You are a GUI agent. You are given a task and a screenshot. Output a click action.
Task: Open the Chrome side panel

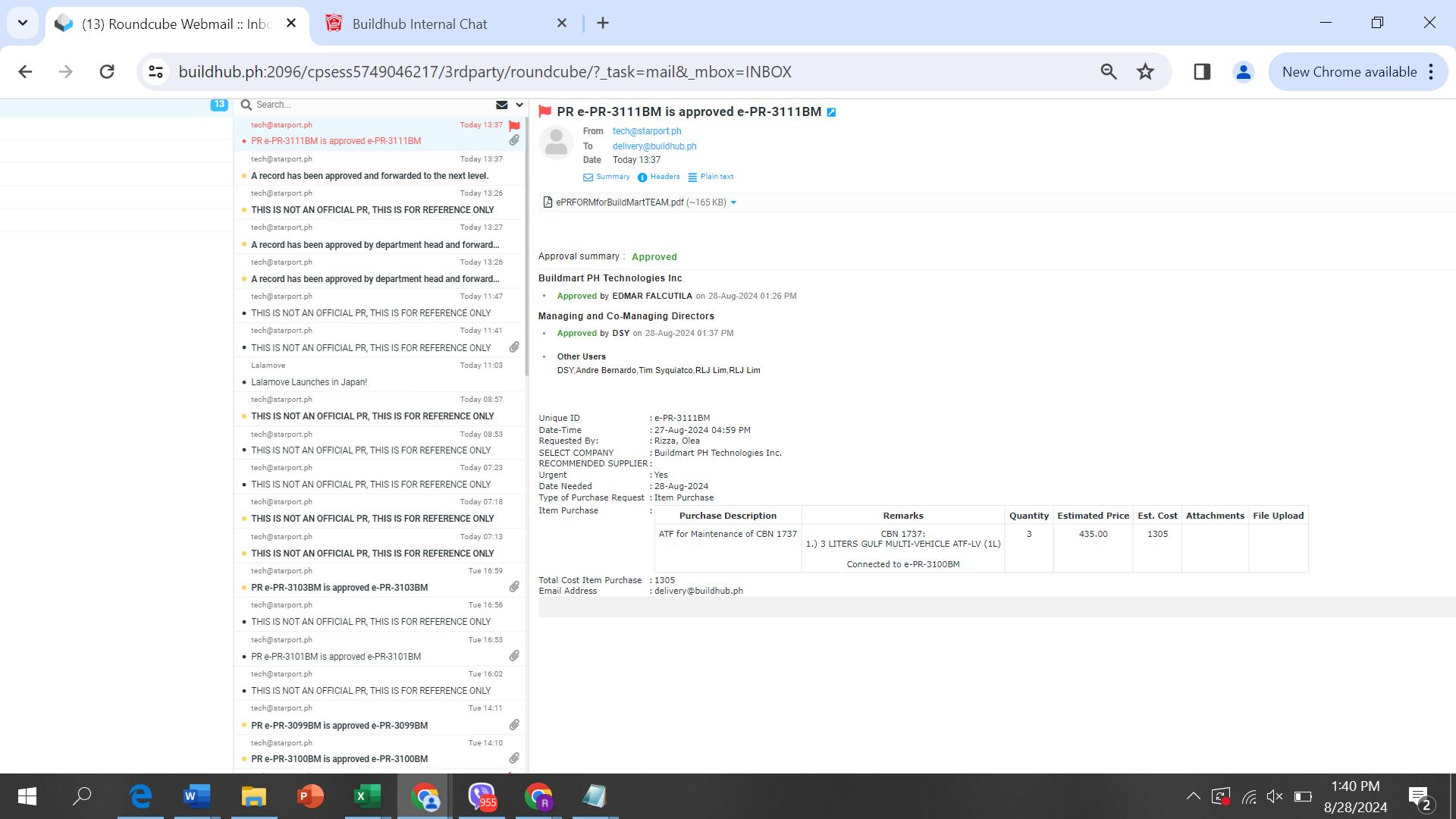tap(1202, 72)
